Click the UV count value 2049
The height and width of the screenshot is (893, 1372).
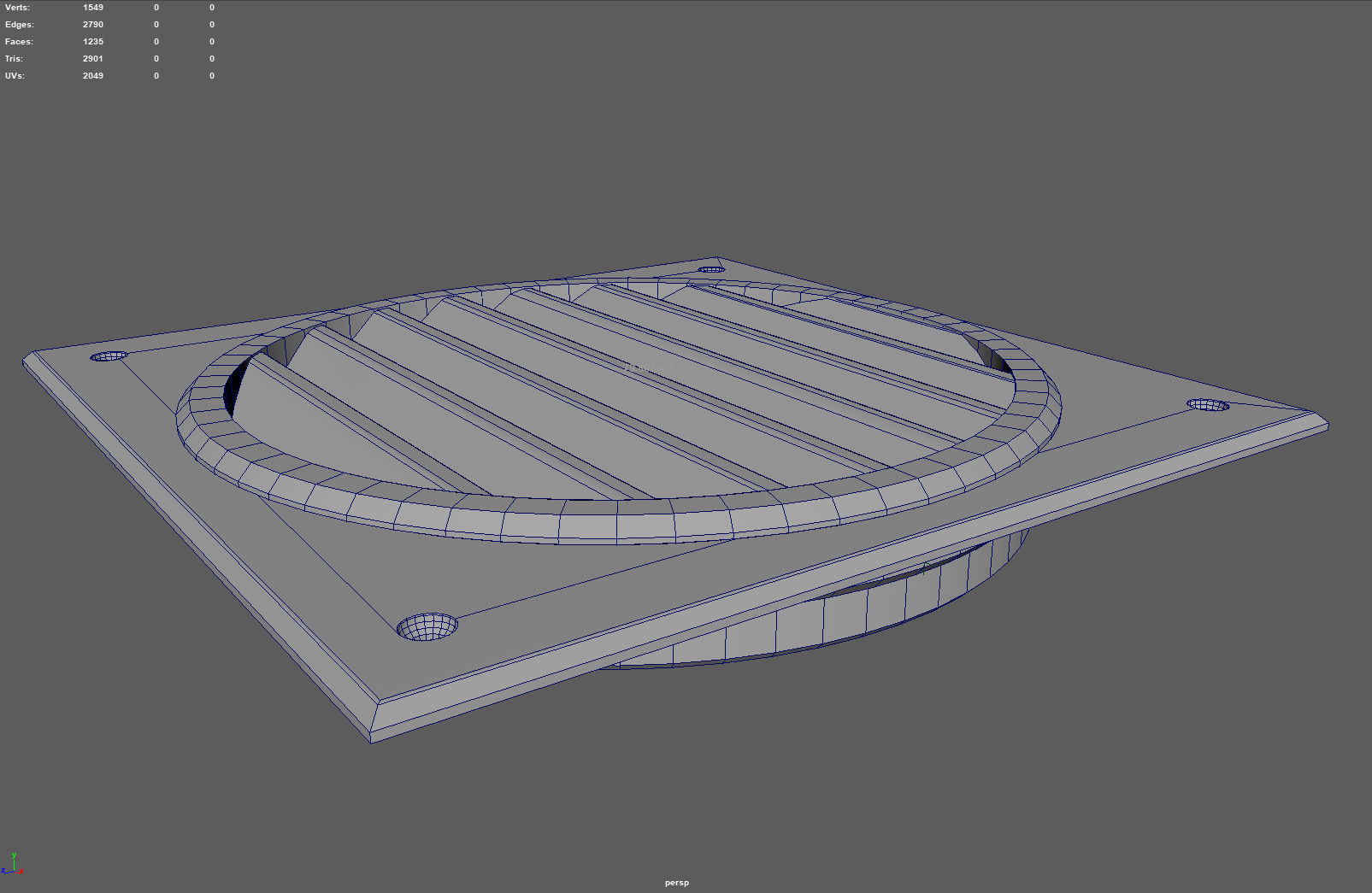[x=93, y=76]
